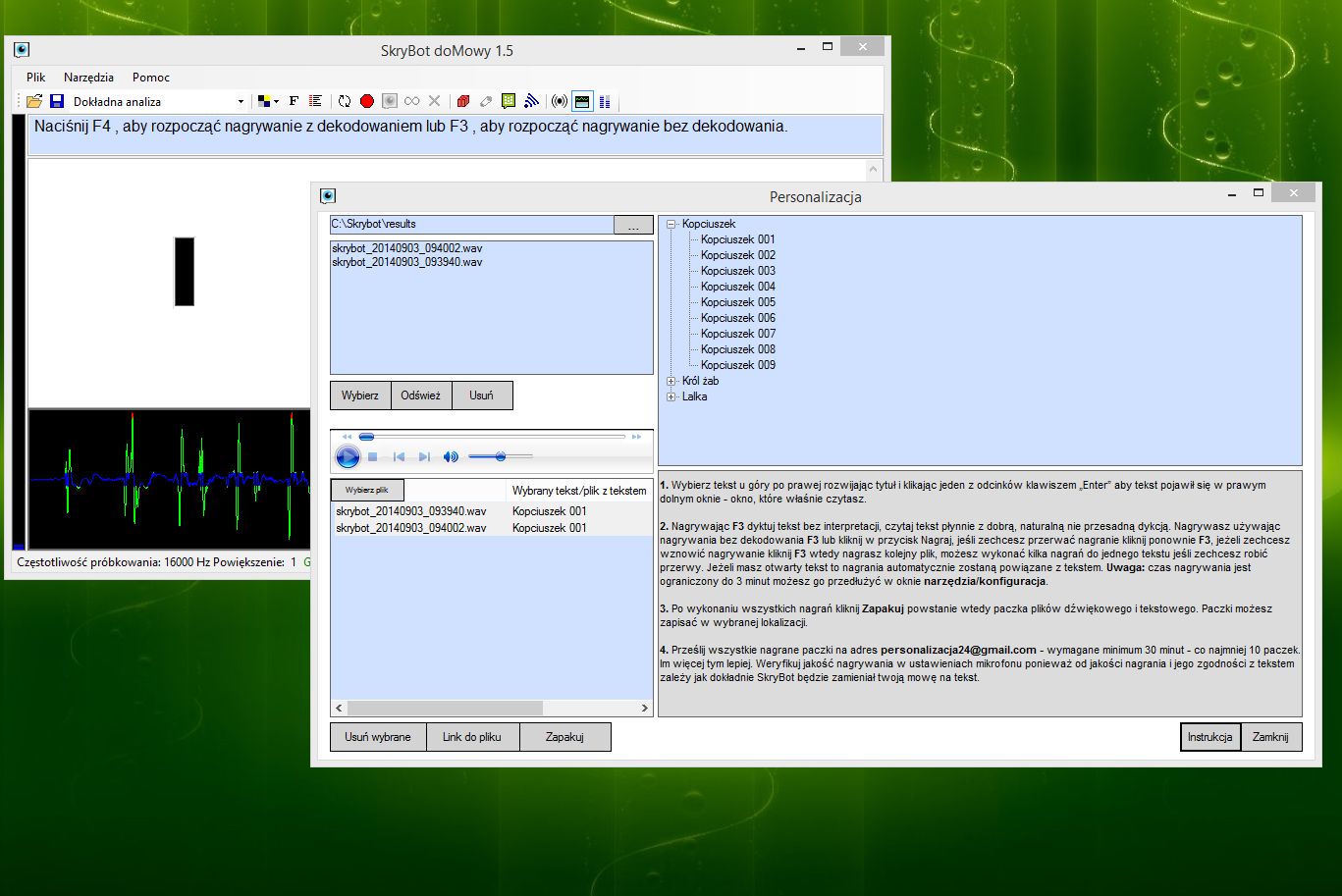
Task: Click the refresh arrows toolbar icon
Action: click(345, 101)
